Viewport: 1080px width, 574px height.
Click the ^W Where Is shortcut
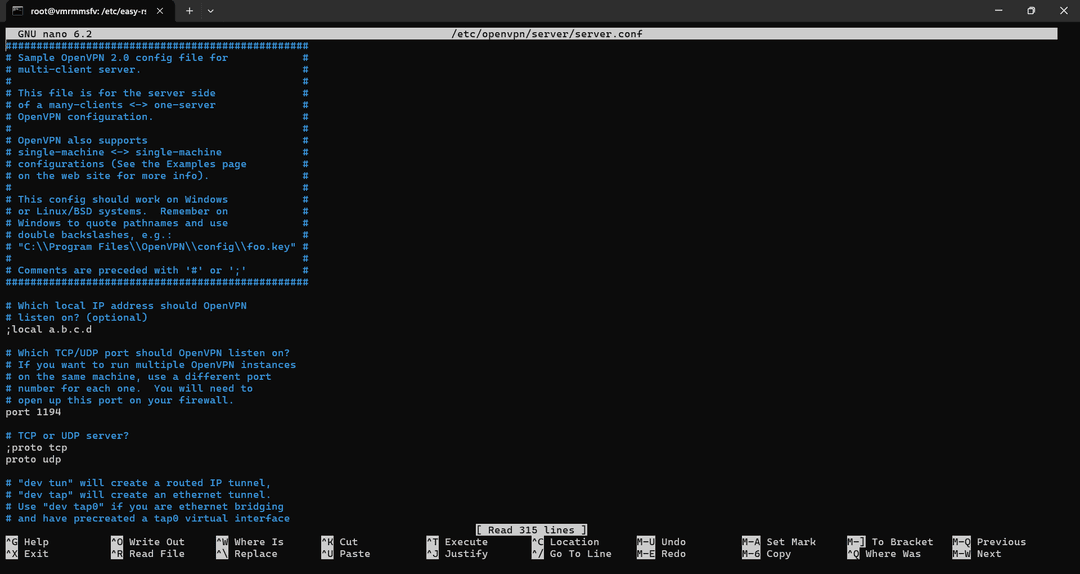[x=250, y=542]
